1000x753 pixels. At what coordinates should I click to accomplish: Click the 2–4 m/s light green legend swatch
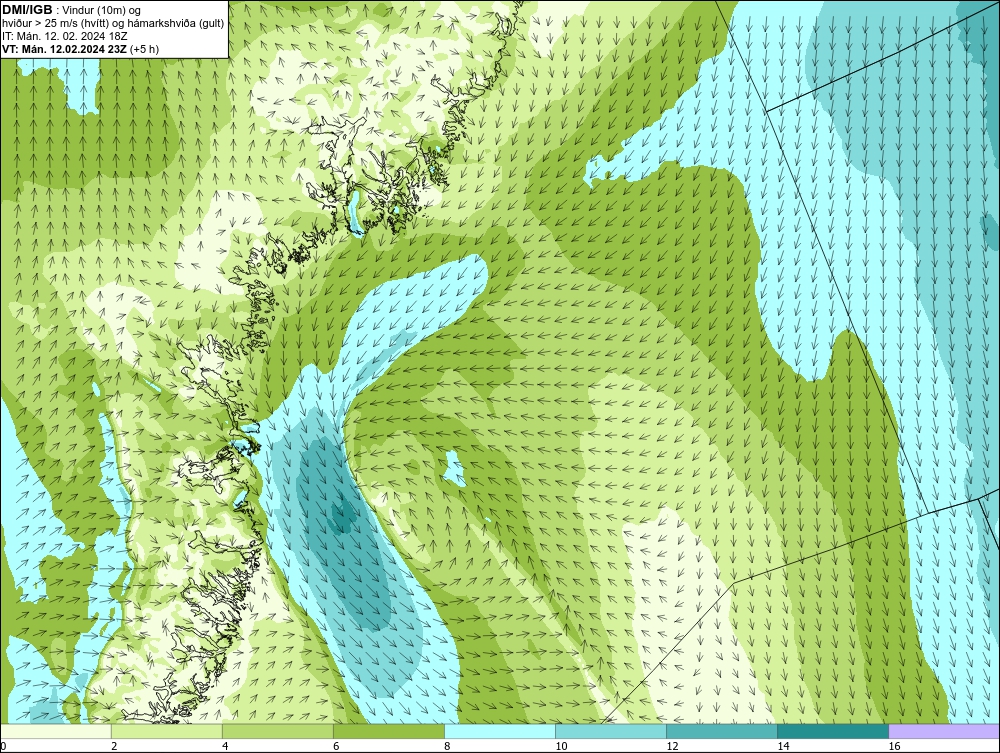(166, 731)
